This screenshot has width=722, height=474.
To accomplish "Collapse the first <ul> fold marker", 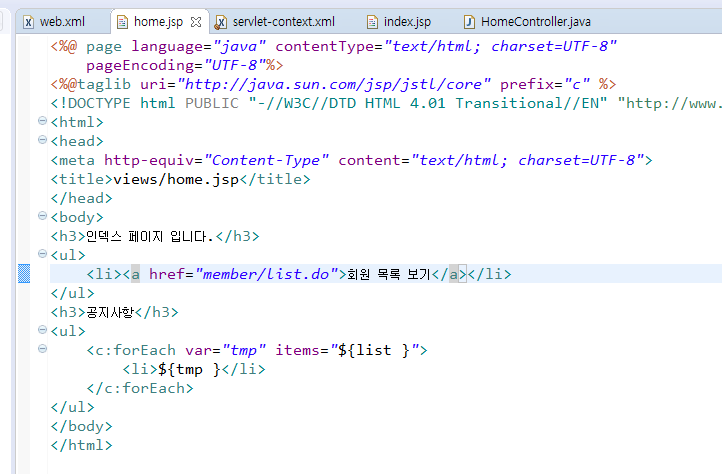I will tap(42, 253).
